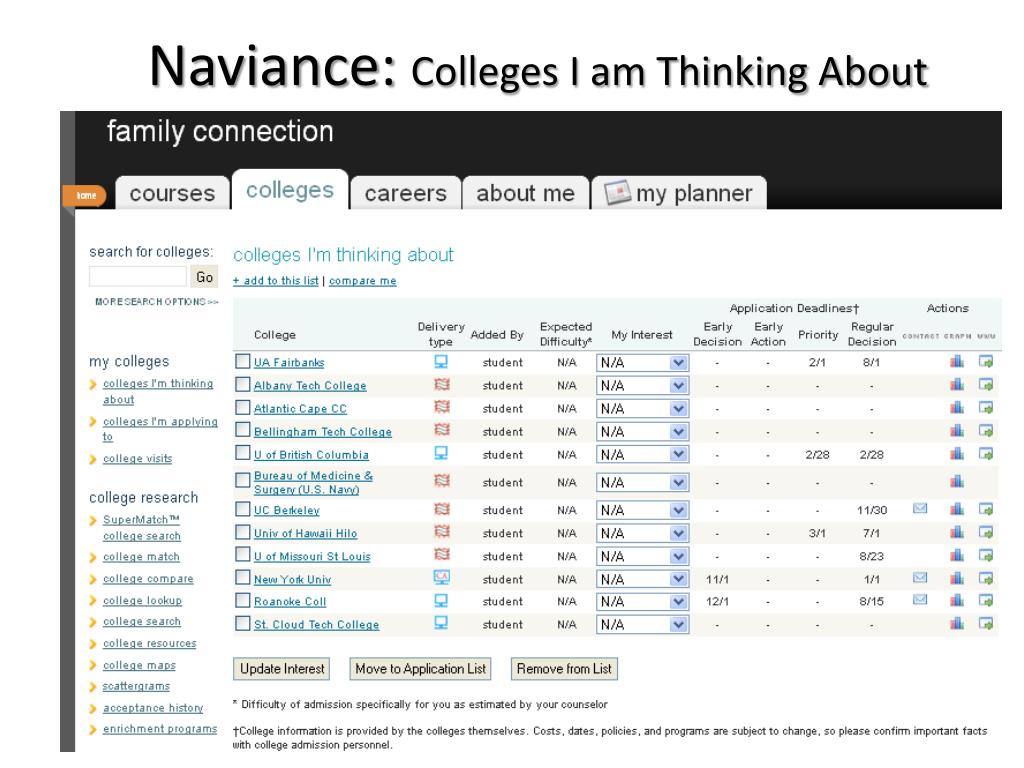Click the delivery type icon for New York Univ
The width and height of the screenshot is (1024, 768).
pos(441,577)
